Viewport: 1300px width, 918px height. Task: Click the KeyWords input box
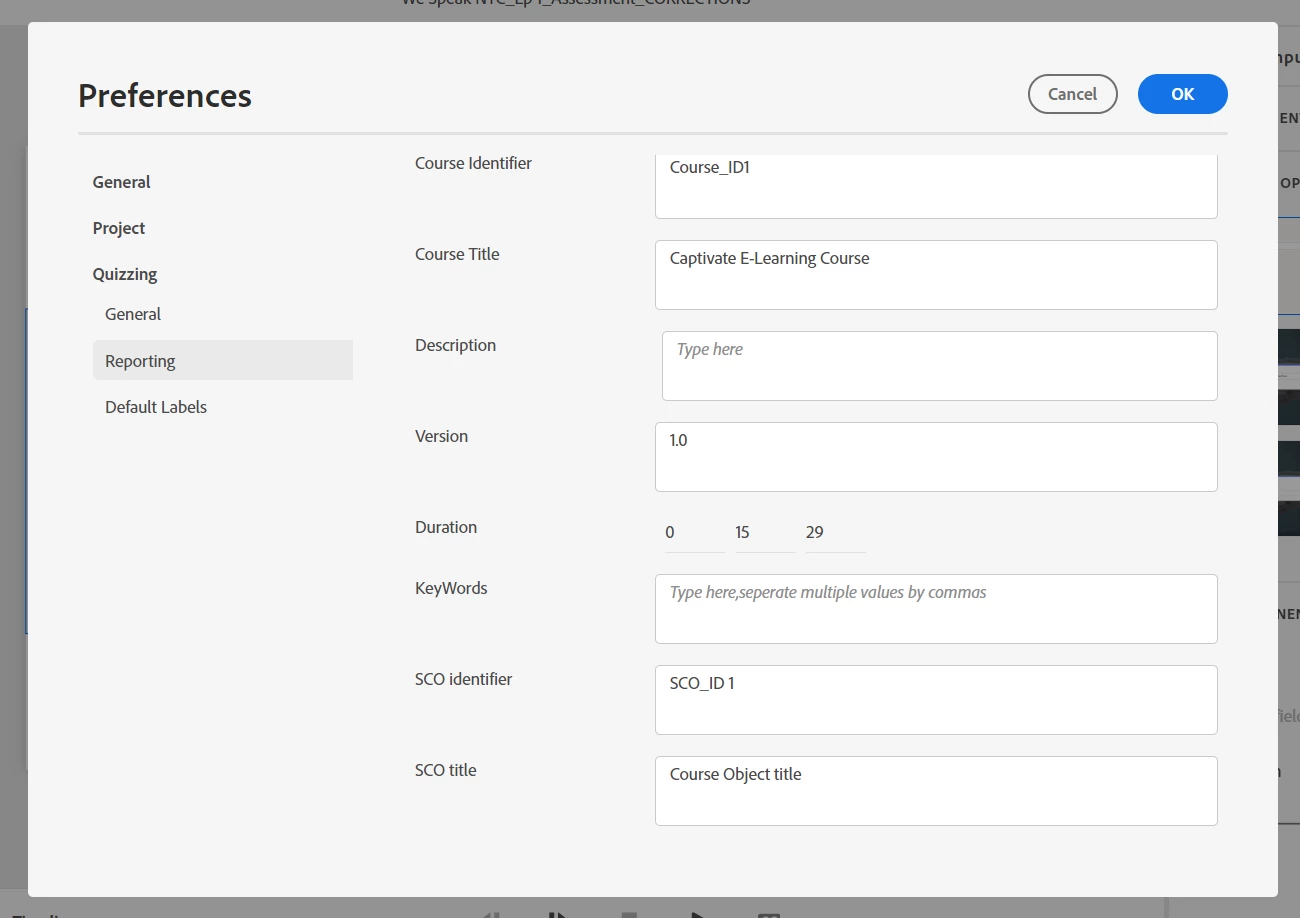935,608
